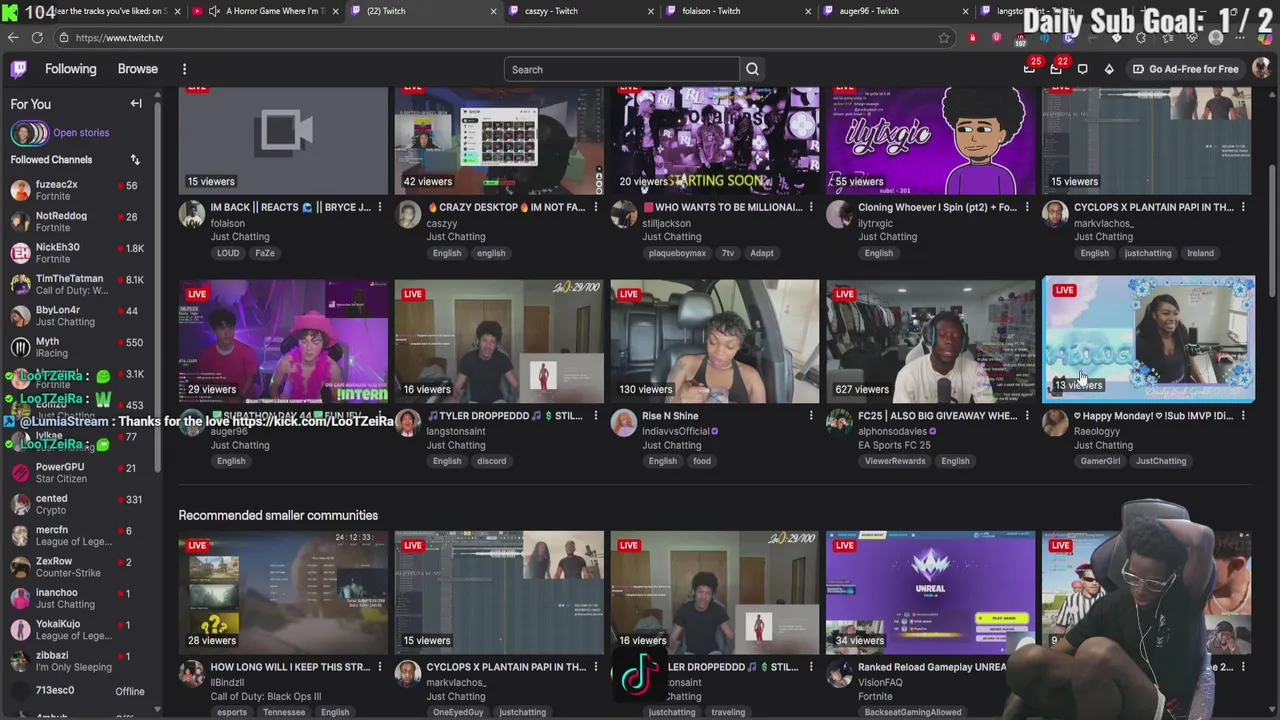
Task: Open the ilytxgic 55 viewers thumbnail
Action: click(931, 140)
